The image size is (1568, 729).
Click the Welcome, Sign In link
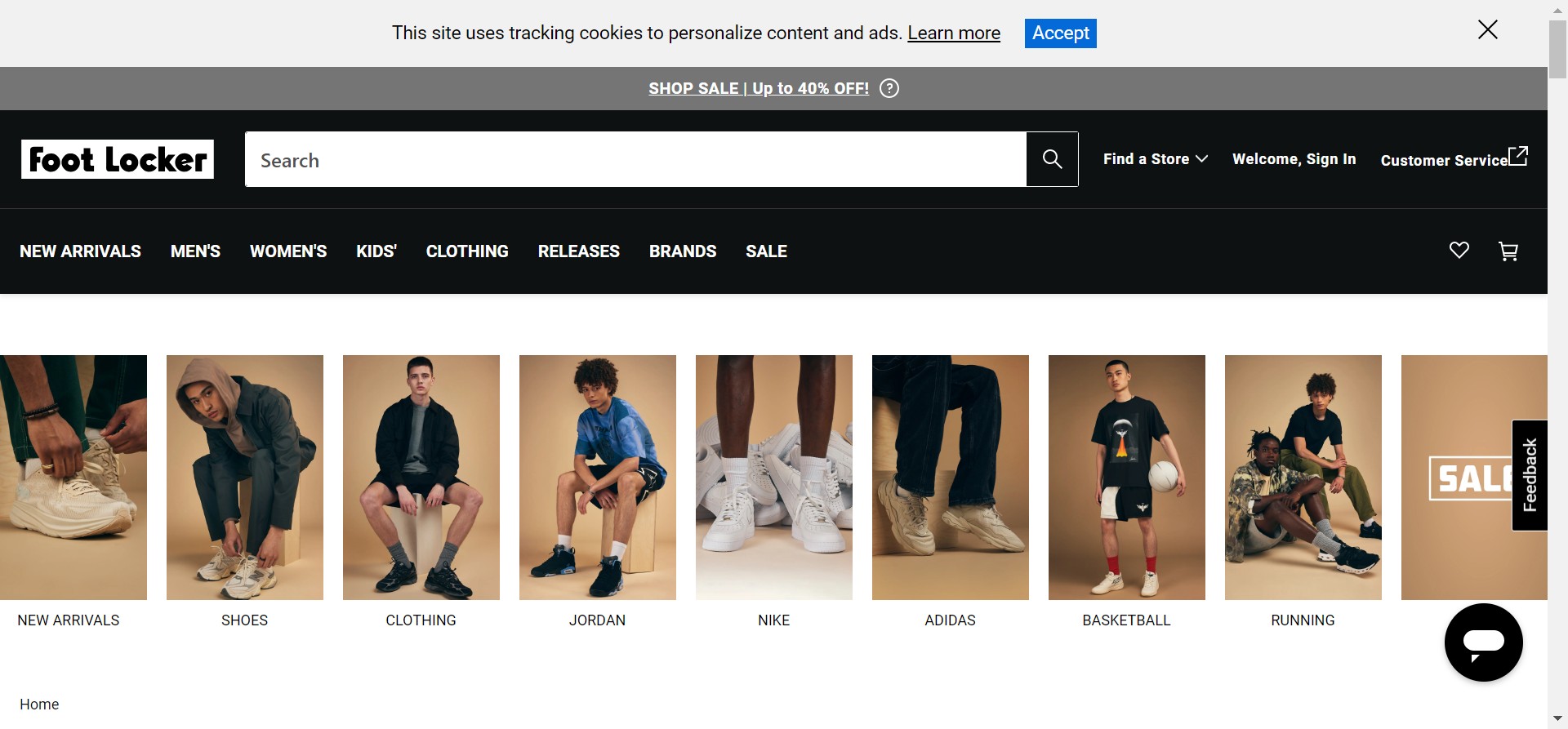pos(1294,159)
